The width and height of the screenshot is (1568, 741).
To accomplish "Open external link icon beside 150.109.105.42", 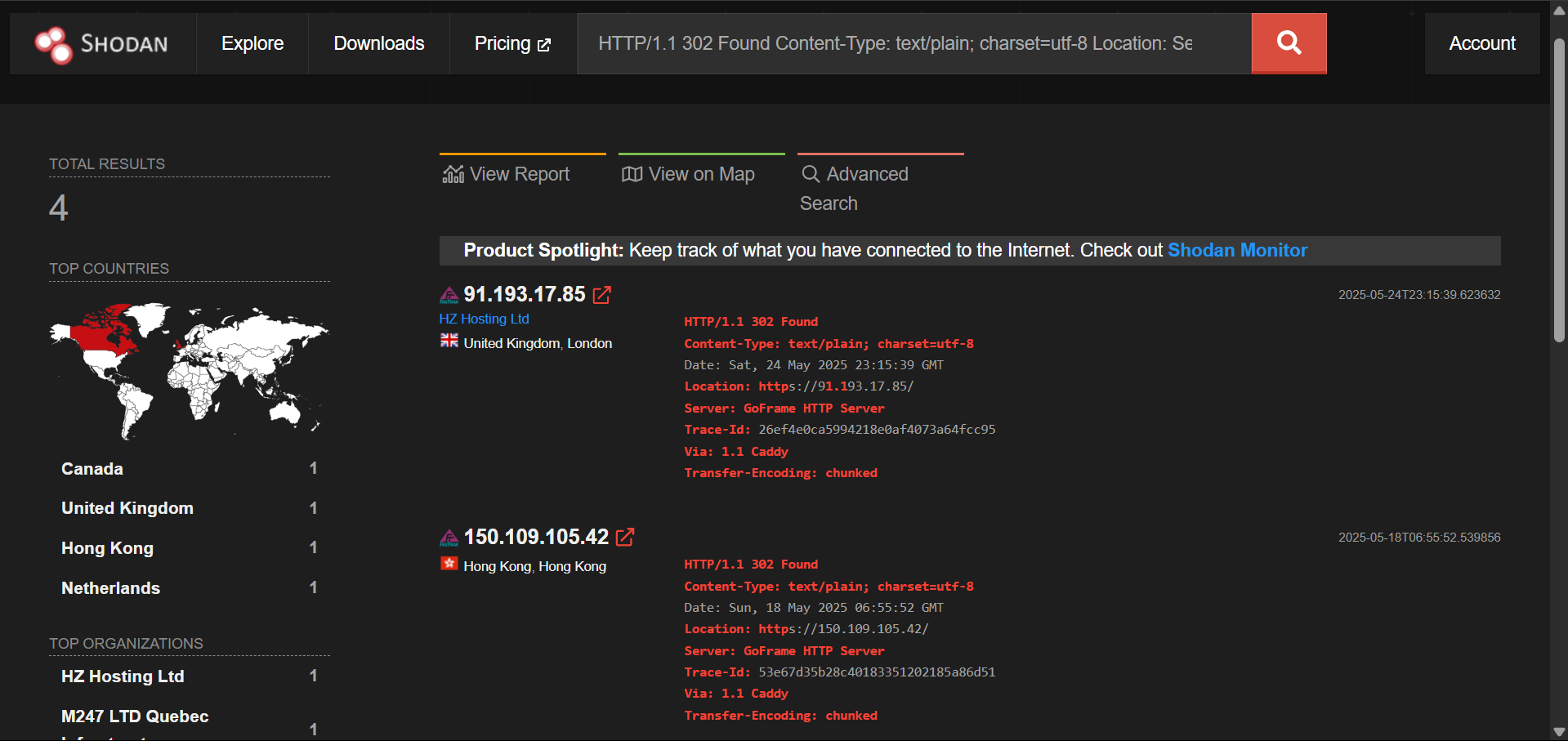I will tap(625, 537).
